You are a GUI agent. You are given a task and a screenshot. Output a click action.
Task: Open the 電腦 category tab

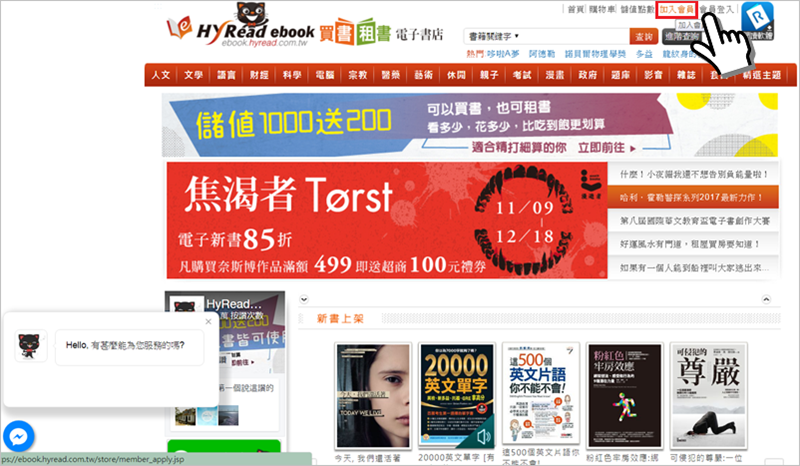[324, 75]
